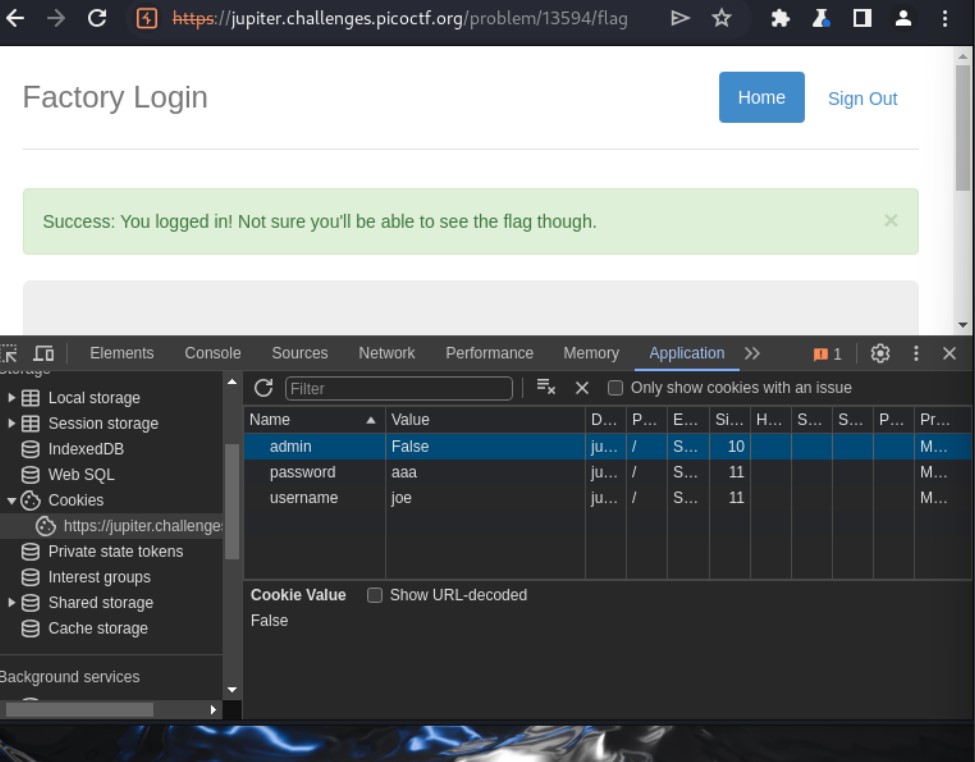Check the Show URL-decoded checkbox
Viewport: 975px width, 762px height.
375,595
